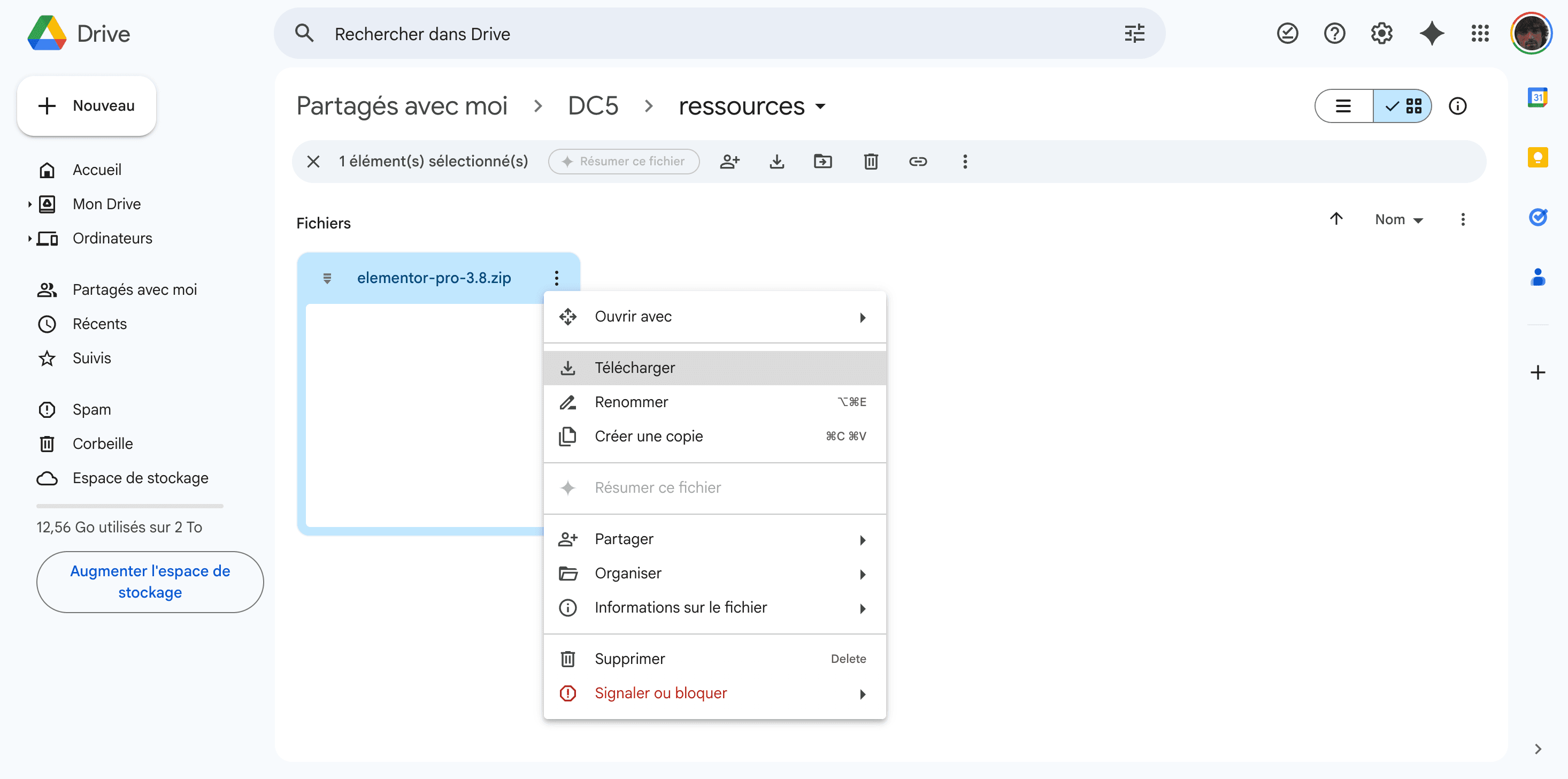Click the share icon in the selection toolbar

[730, 162]
